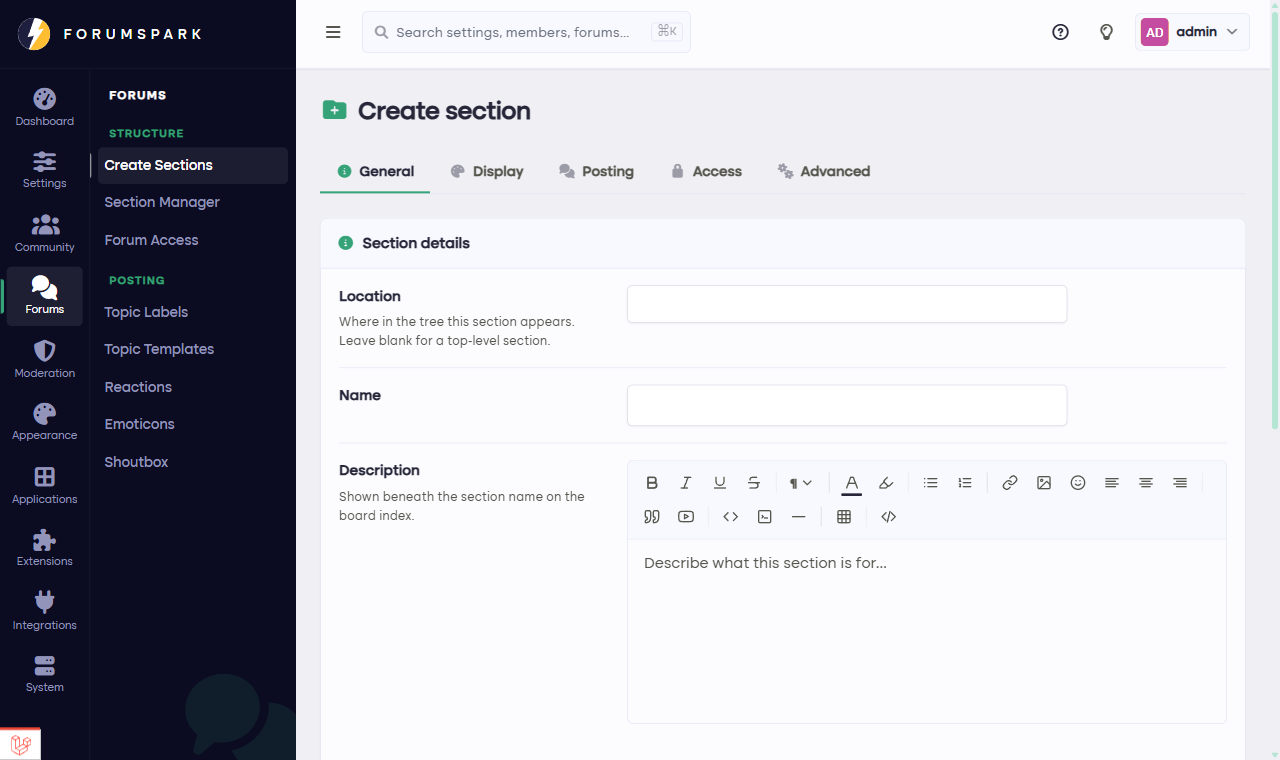Open the Advanced tab

click(x=824, y=171)
